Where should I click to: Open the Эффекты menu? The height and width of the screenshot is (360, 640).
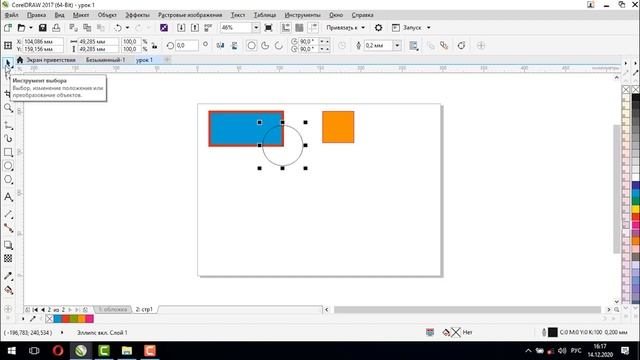[138, 15]
